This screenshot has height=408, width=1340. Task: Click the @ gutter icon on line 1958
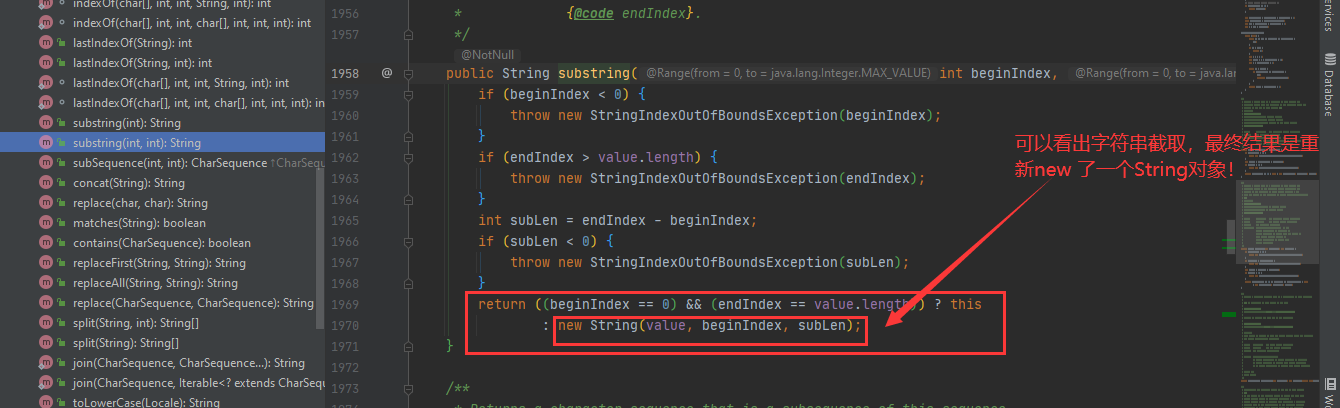[387, 73]
